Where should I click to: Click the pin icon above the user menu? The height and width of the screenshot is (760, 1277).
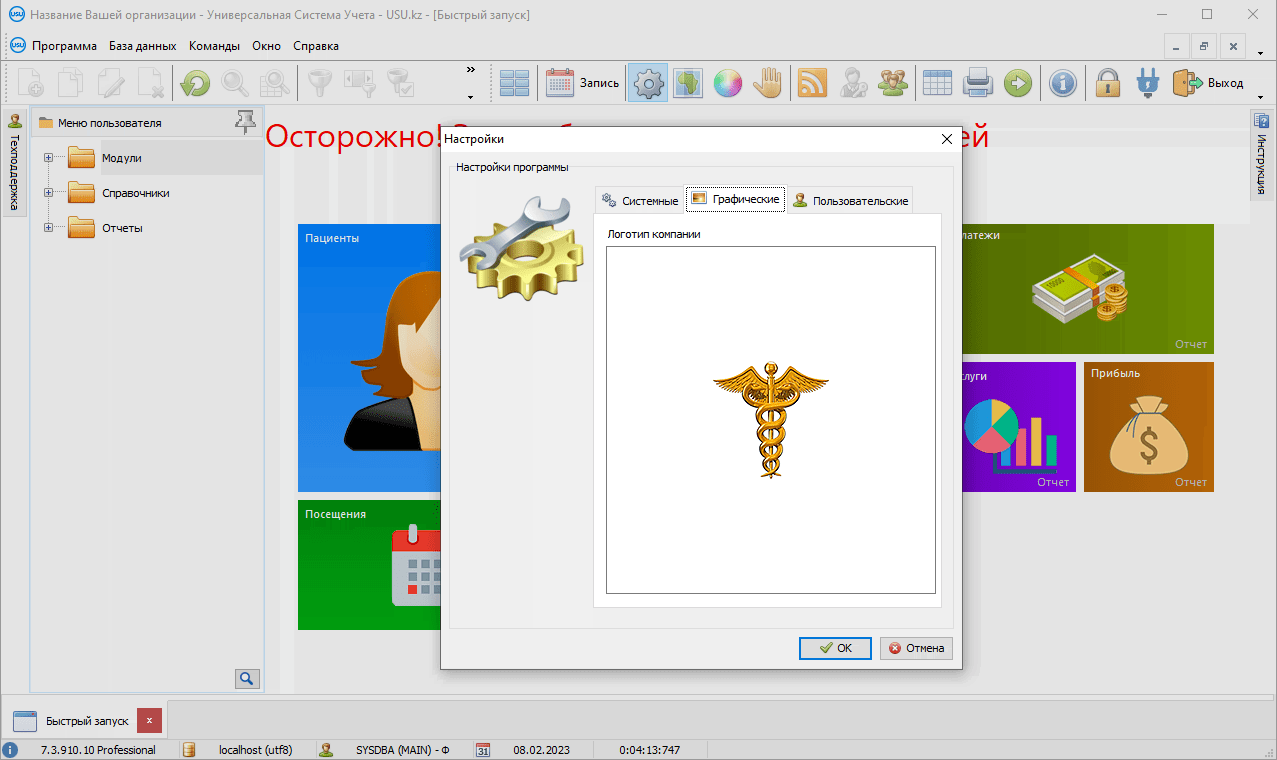(x=245, y=121)
